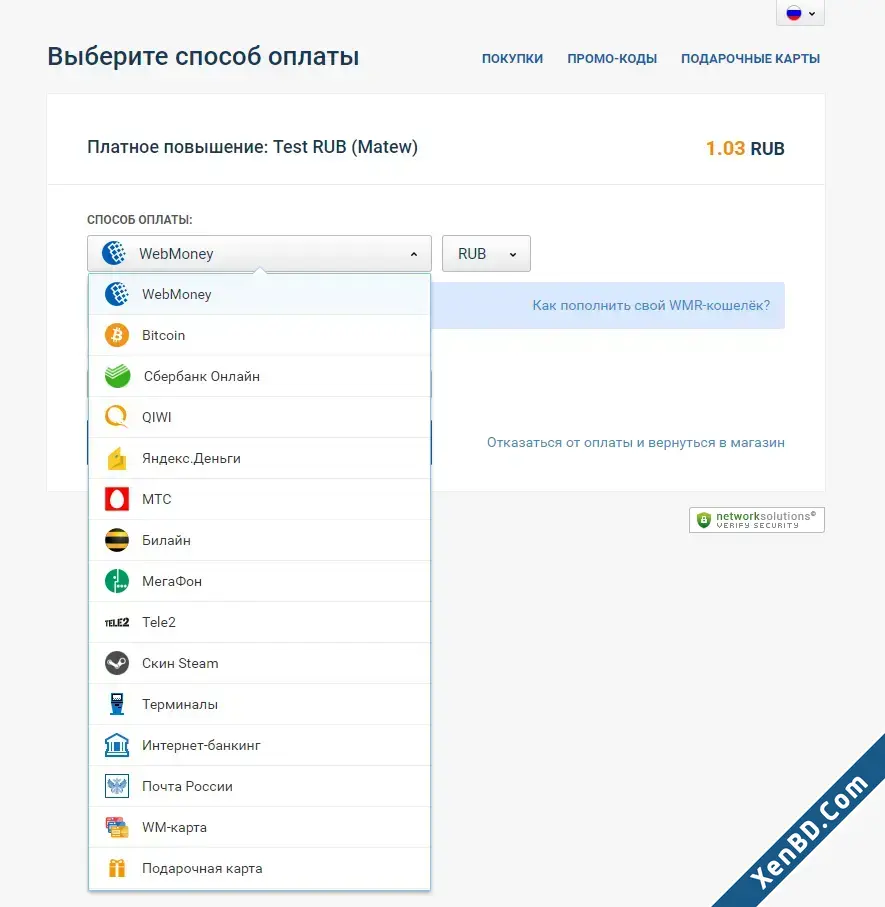Open the ПРОМО-КОДЫ link
This screenshot has width=885, height=907.
pos(612,58)
